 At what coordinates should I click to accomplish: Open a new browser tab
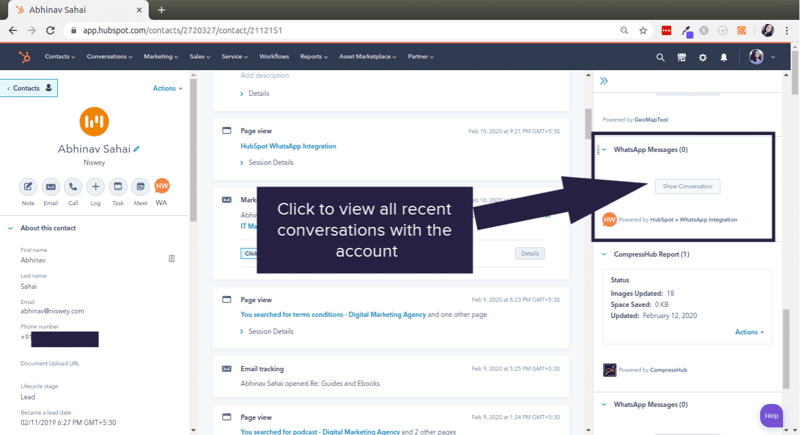[x=161, y=10]
